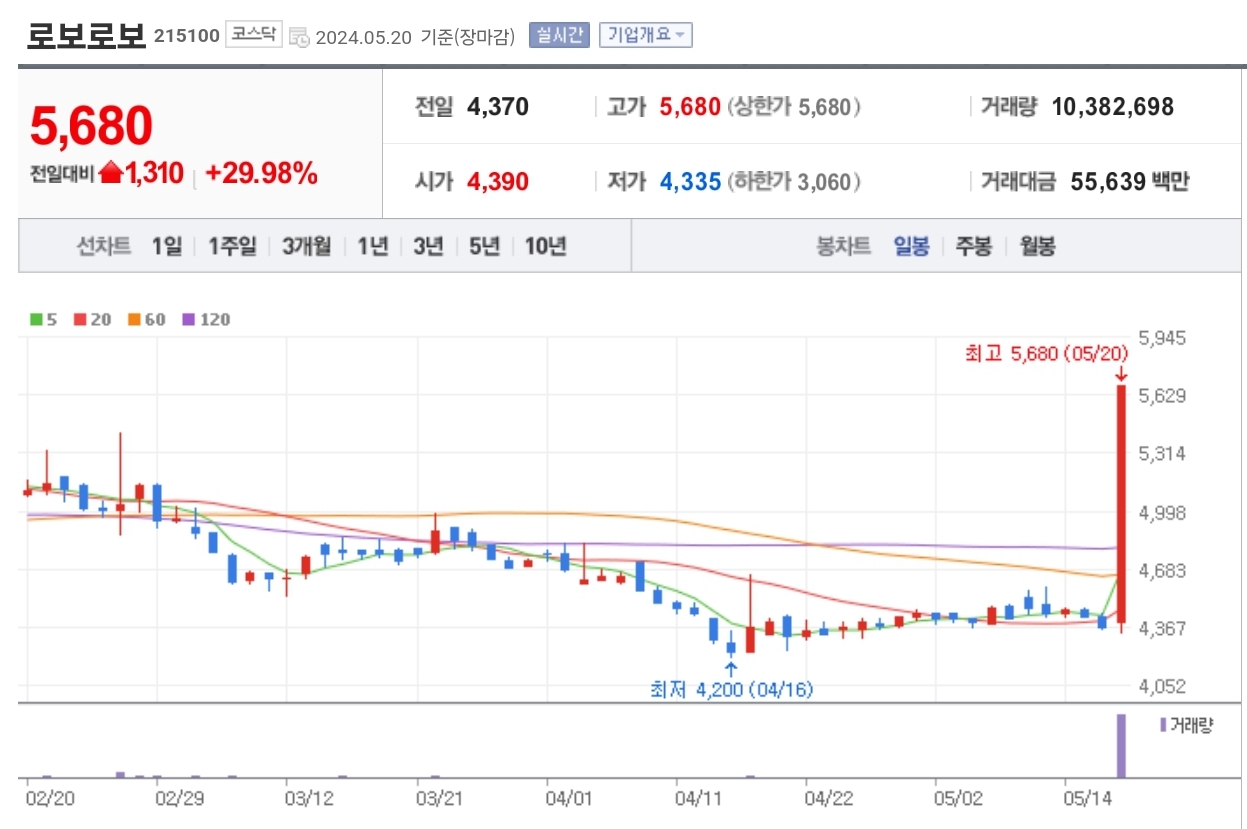Click the current price 5,680 in large red
This screenshot has height=829, width=1247.
(91, 125)
